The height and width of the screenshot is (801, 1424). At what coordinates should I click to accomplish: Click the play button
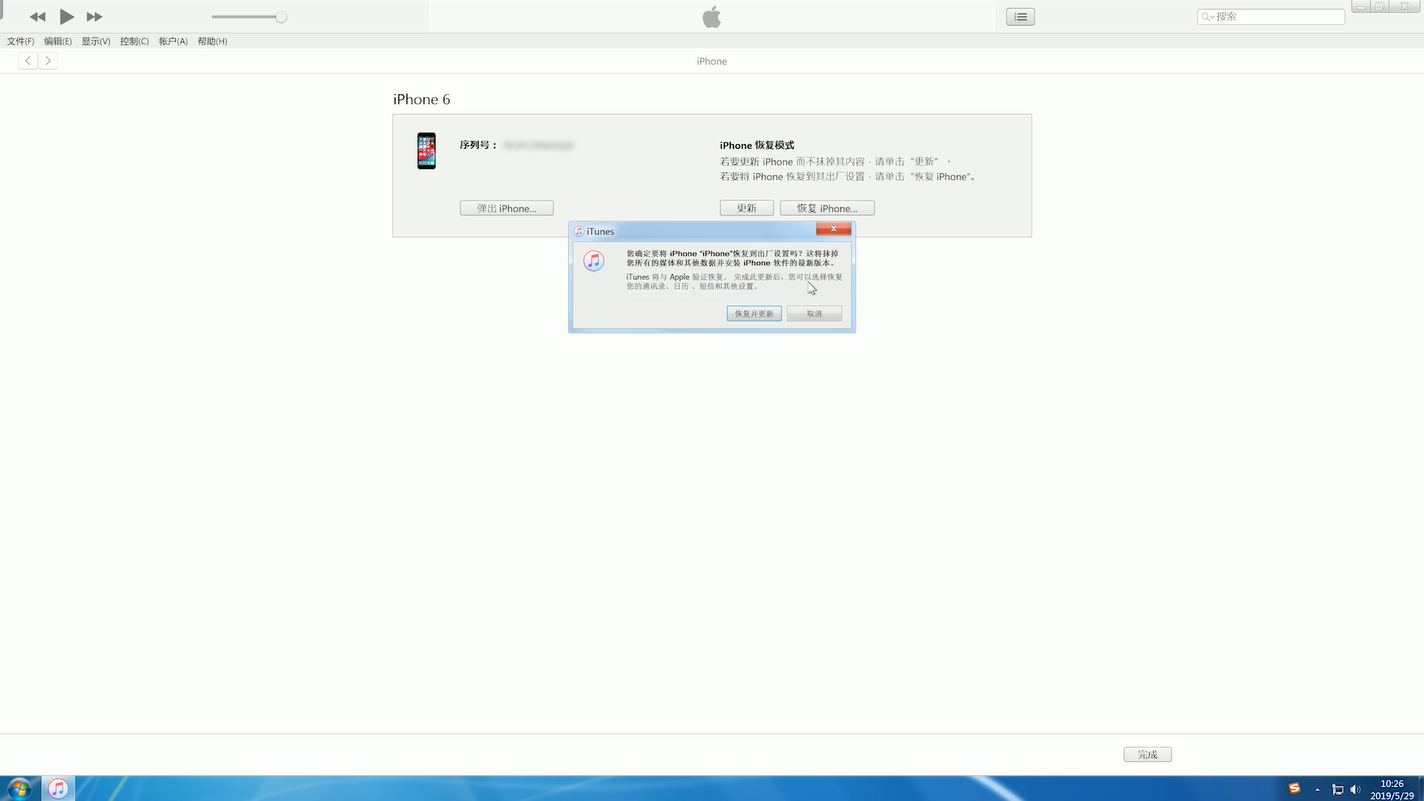(x=66, y=17)
